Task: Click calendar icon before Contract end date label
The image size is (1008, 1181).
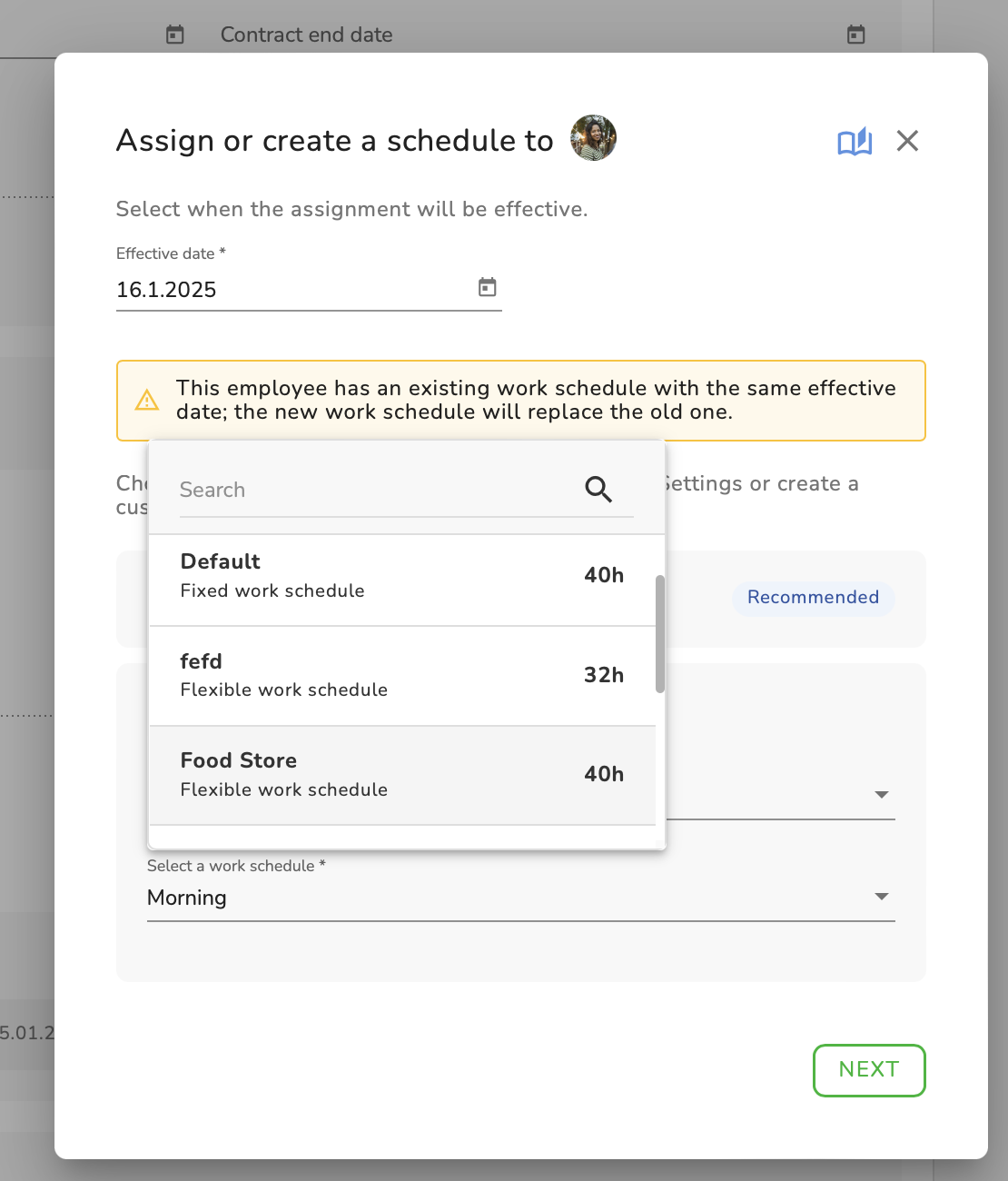Action: click(x=175, y=35)
